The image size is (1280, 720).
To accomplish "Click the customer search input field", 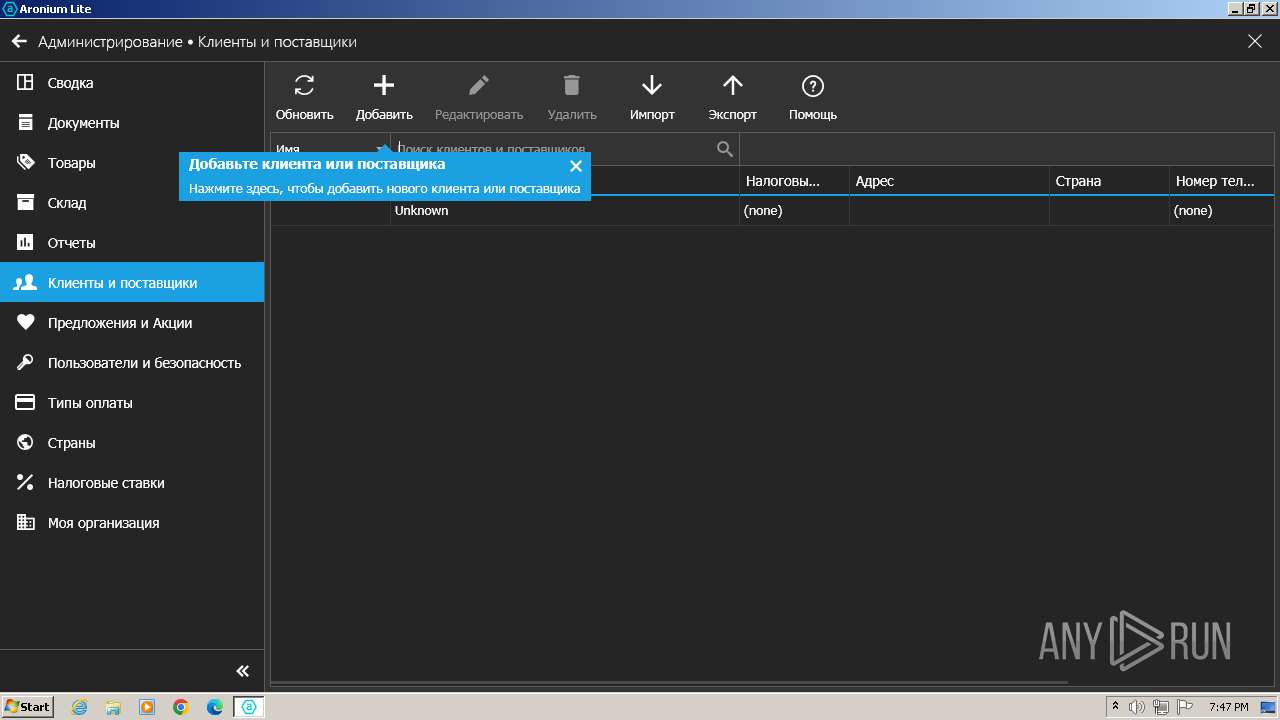I will [554, 149].
